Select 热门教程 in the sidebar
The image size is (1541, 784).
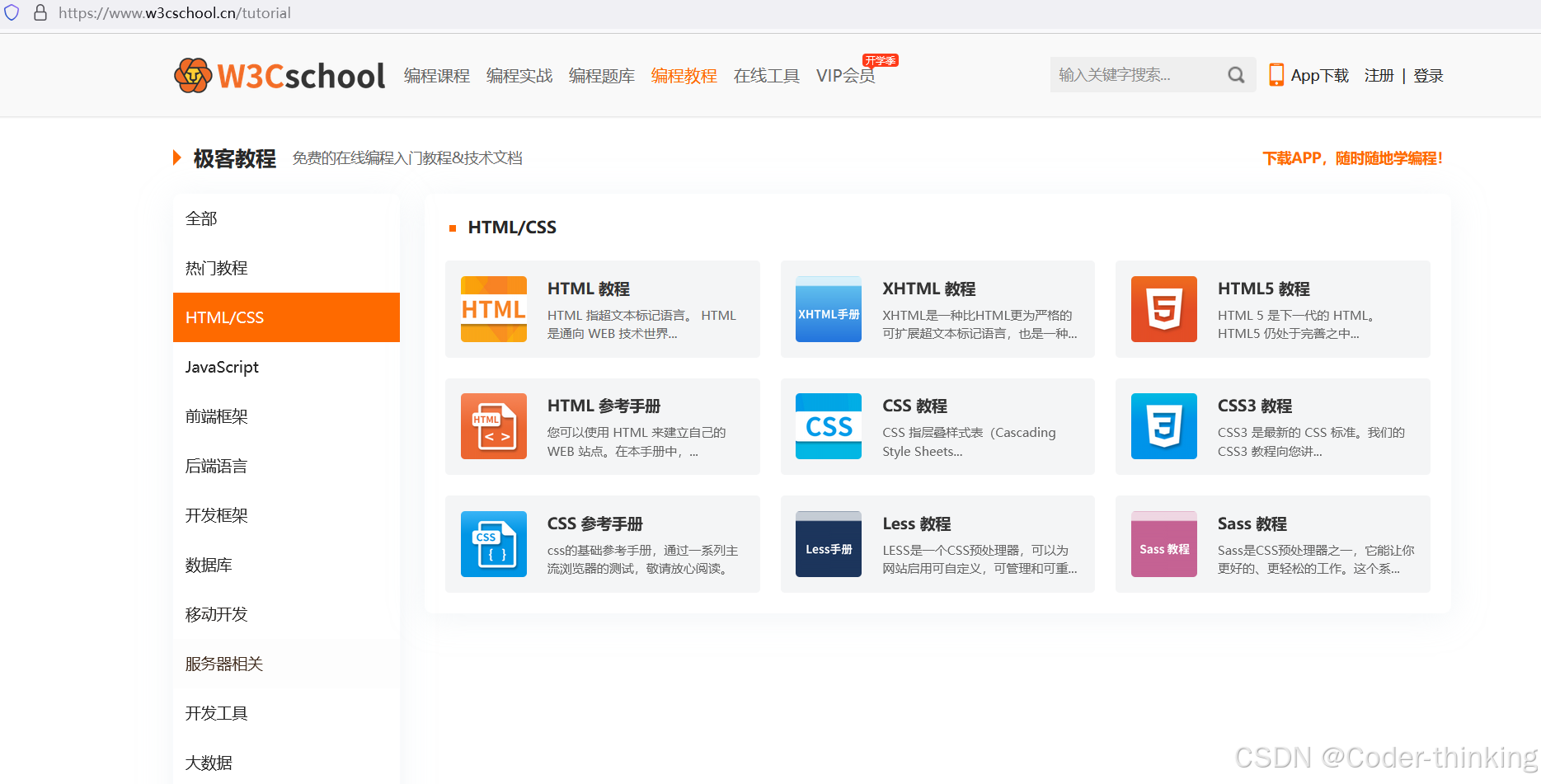(286, 268)
